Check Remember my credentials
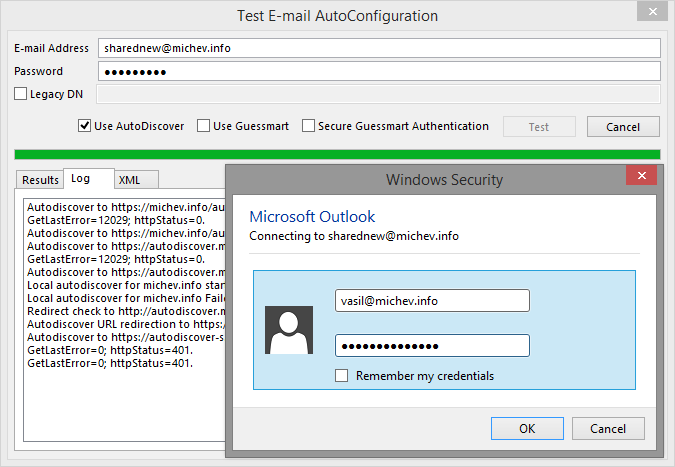675x467 pixels. coord(342,376)
